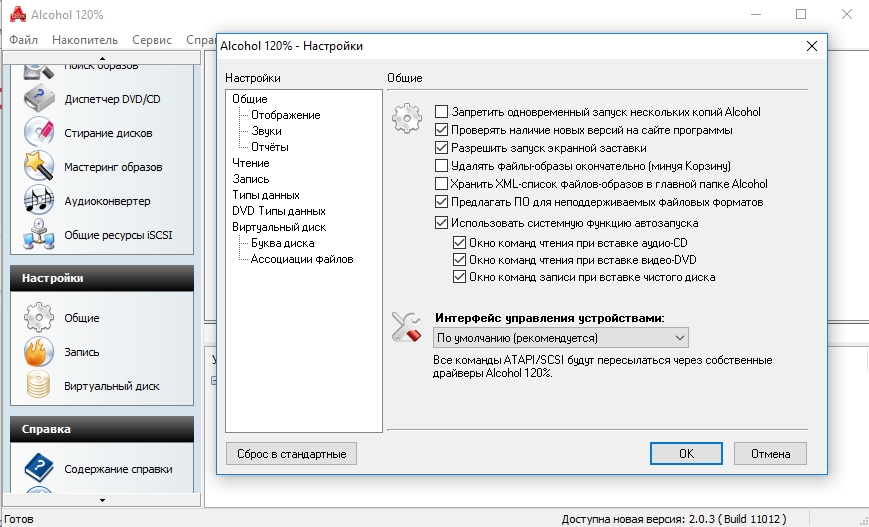Collapse the Настройки sidebar section header
Screen dimensions: 869x527
pyautogui.click(x=102, y=278)
